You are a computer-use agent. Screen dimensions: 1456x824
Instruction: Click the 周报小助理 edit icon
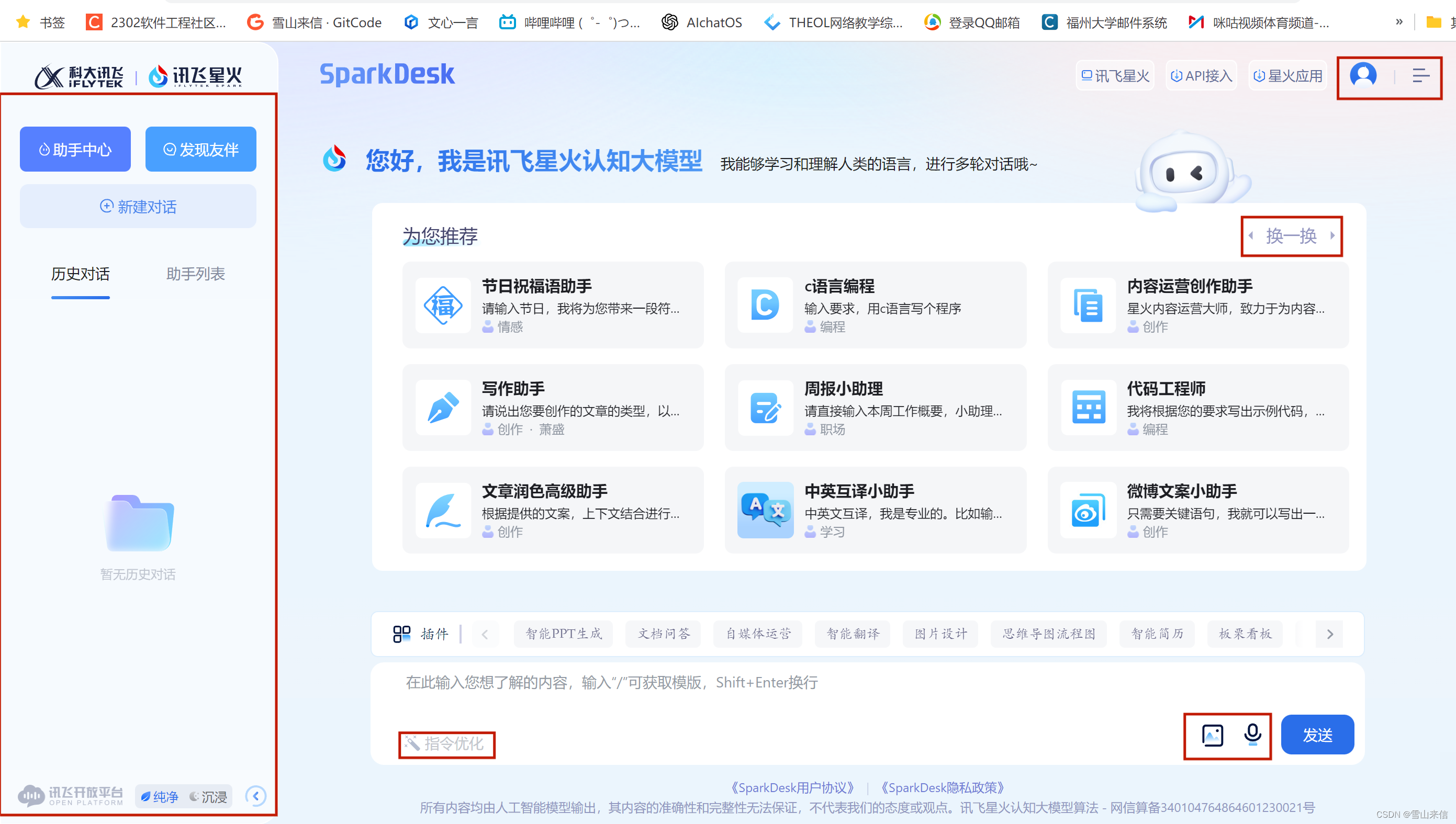click(765, 408)
